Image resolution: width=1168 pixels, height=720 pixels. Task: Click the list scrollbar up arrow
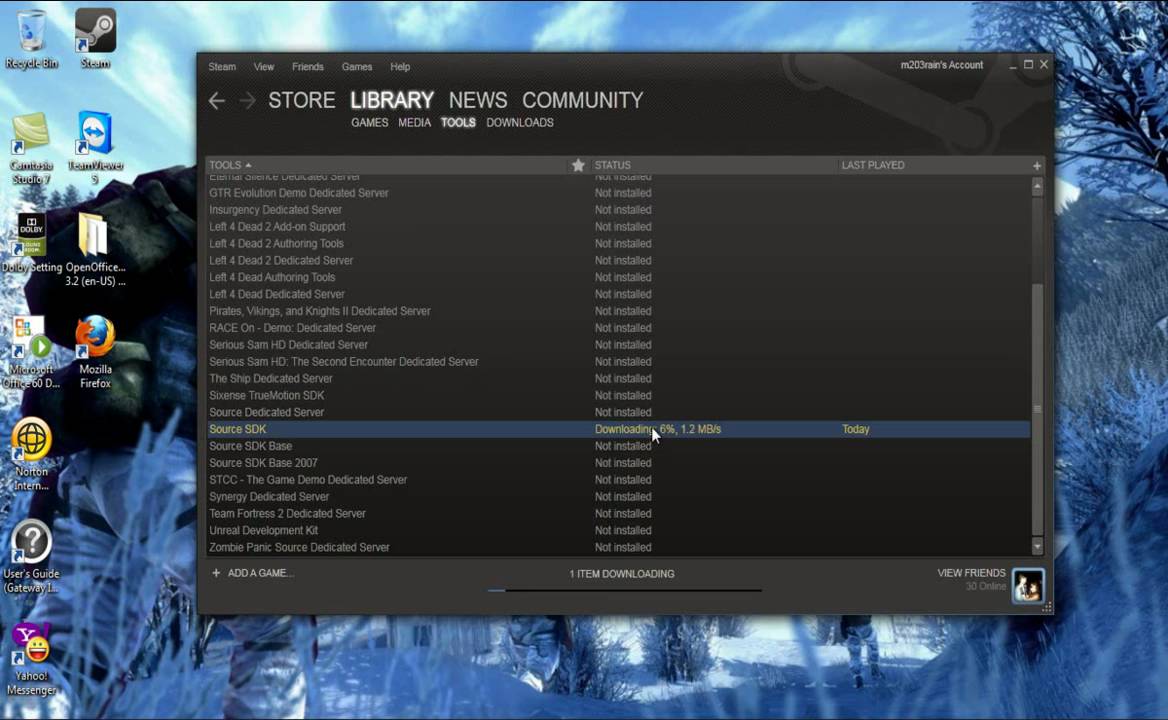coord(1037,186)
